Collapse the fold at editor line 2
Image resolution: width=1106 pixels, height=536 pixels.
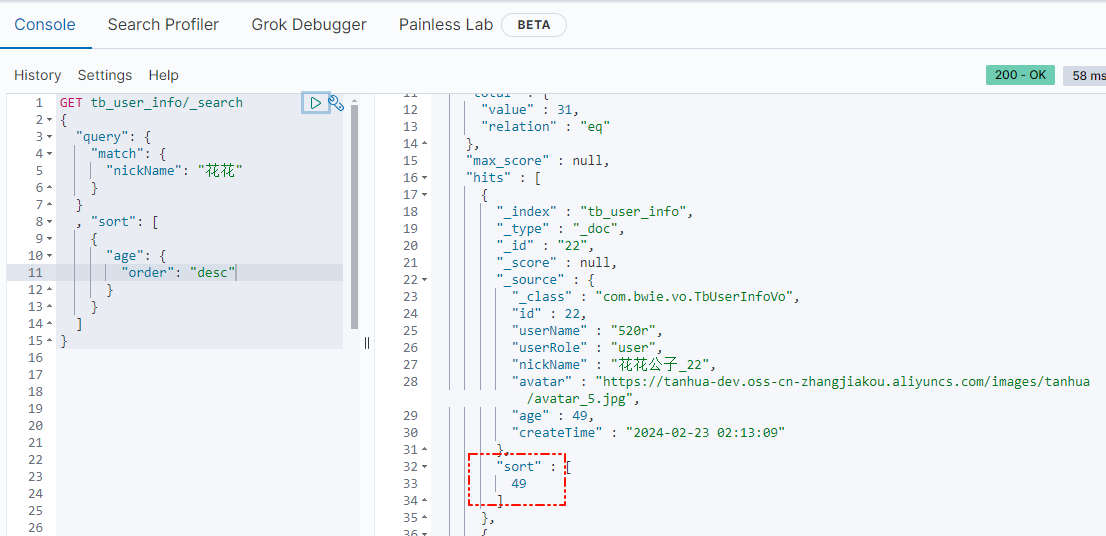tap(49, 120)
